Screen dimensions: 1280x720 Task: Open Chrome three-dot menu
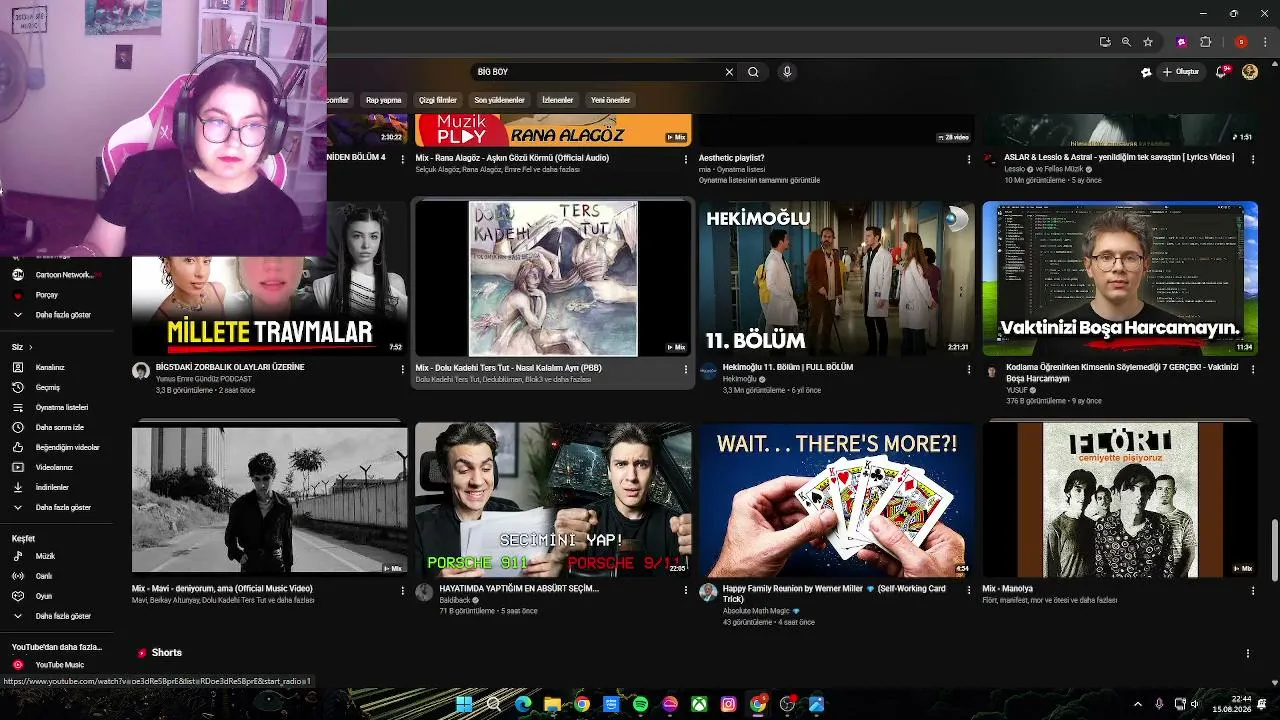(x=1264, y=42)
